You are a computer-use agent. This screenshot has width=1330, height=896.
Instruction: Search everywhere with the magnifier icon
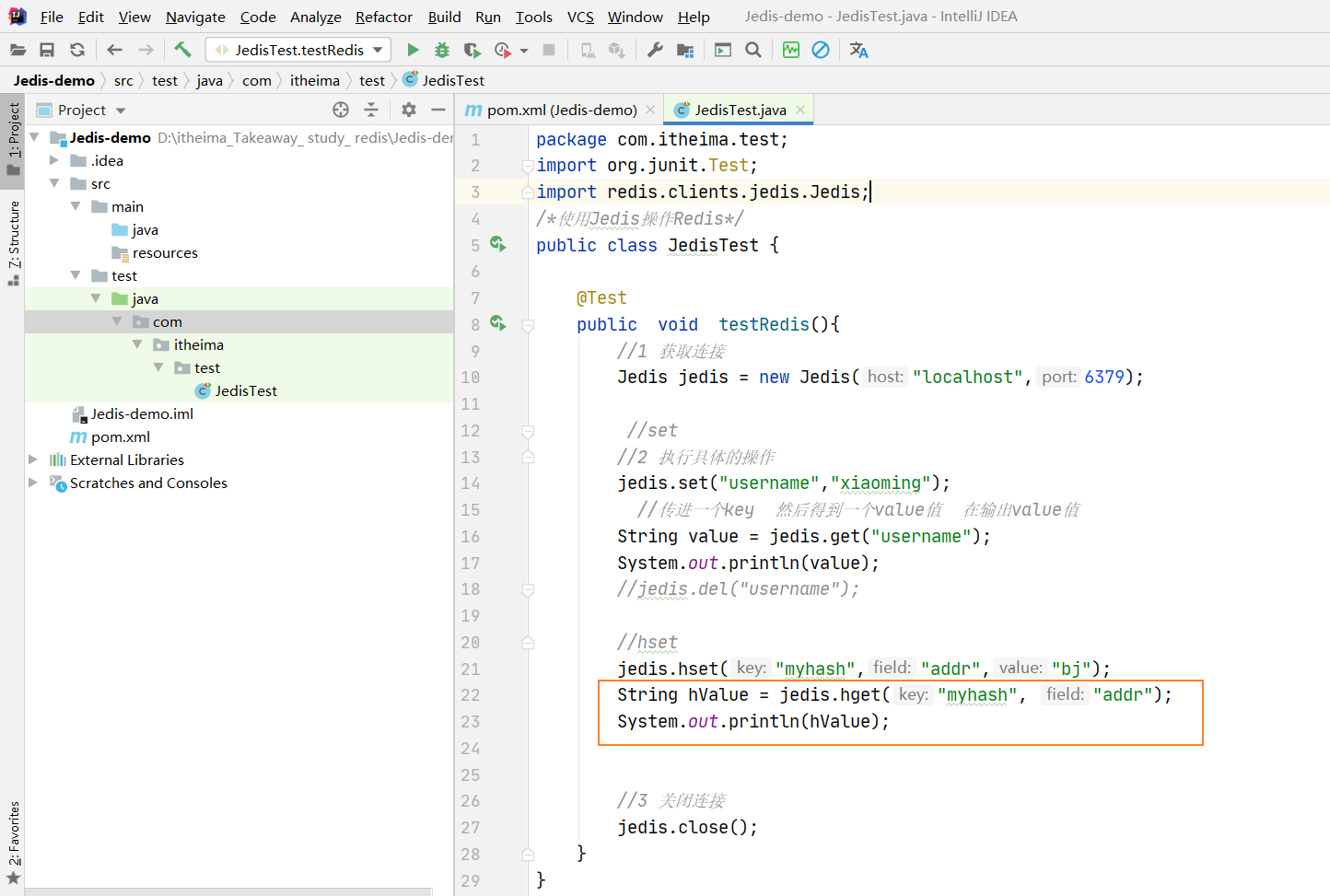(753, 50)
